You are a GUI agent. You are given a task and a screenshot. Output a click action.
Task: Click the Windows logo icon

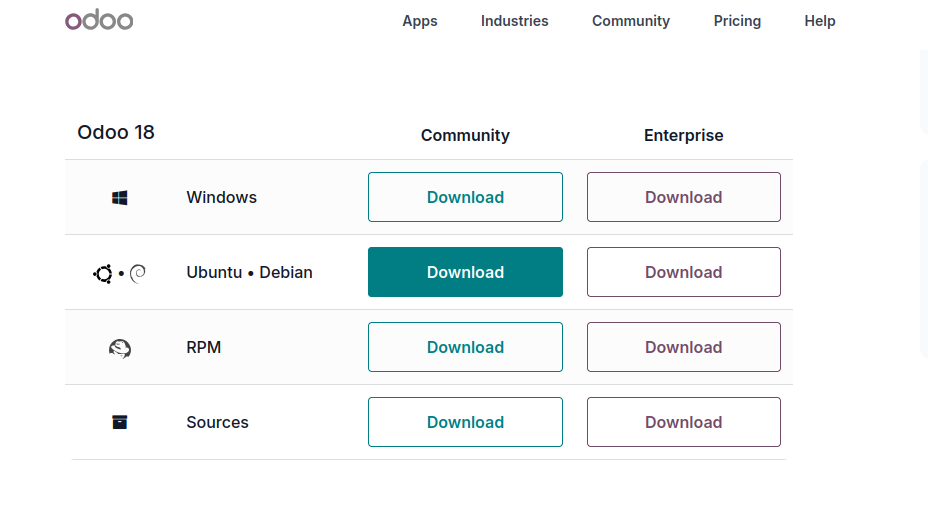(x=120, y=198)
